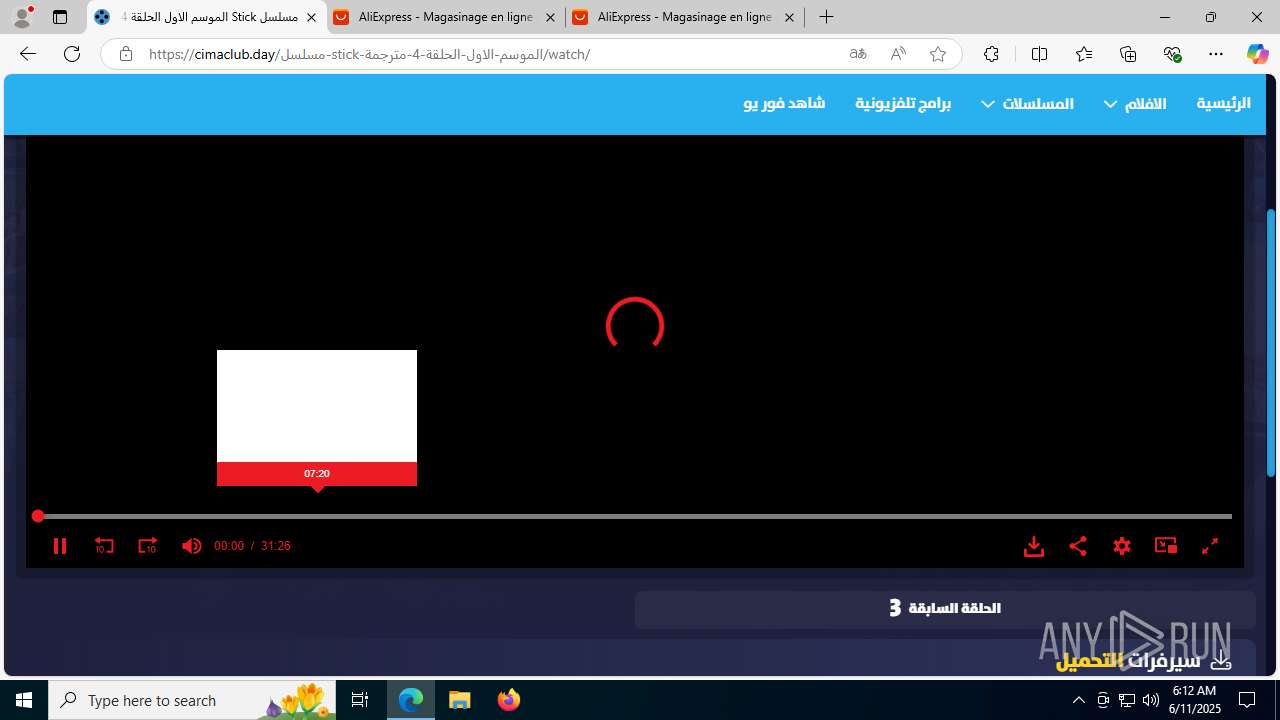Viewport: 1280px width, 720px height.
Task: Go to previous episode 3 button
Action: 945,608
